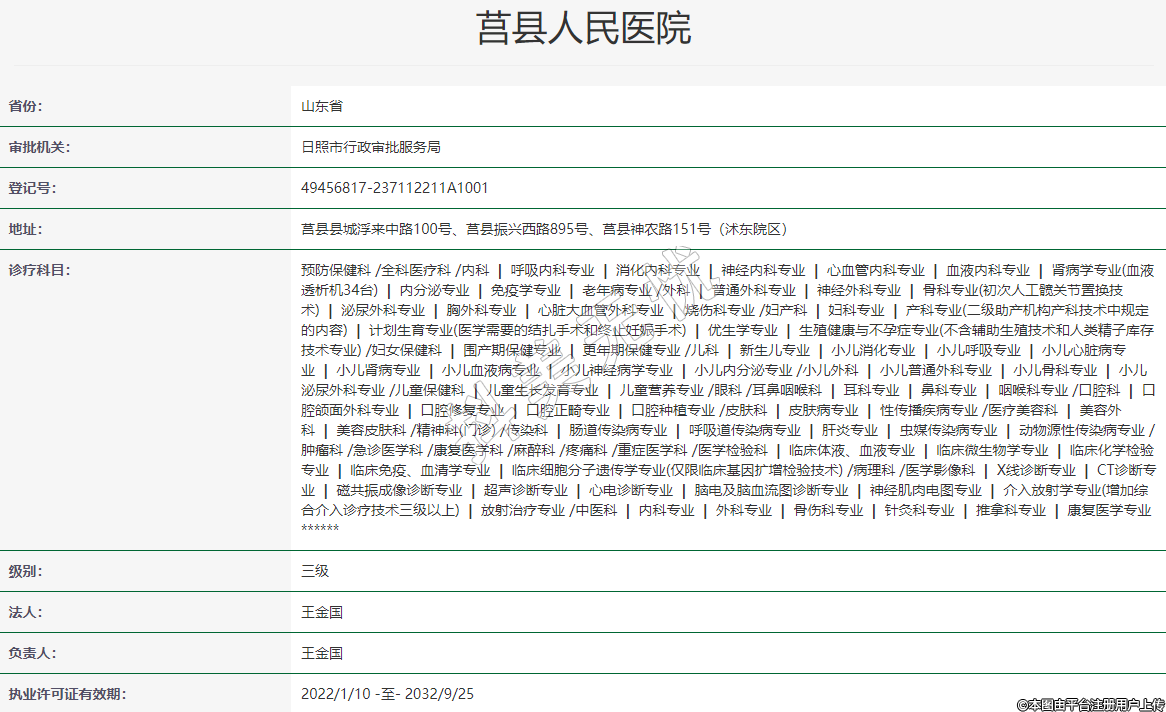The width and height of the screenshot is (1166, 712).
Task: Click the 执业许可证有效期 row label
Action: [67, 694]
